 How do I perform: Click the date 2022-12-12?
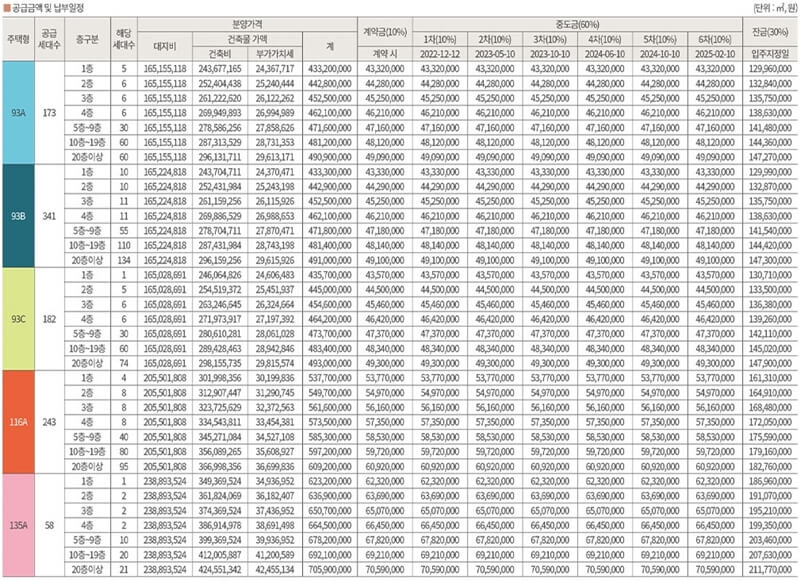pyautogui.click(x=440, y=54)
